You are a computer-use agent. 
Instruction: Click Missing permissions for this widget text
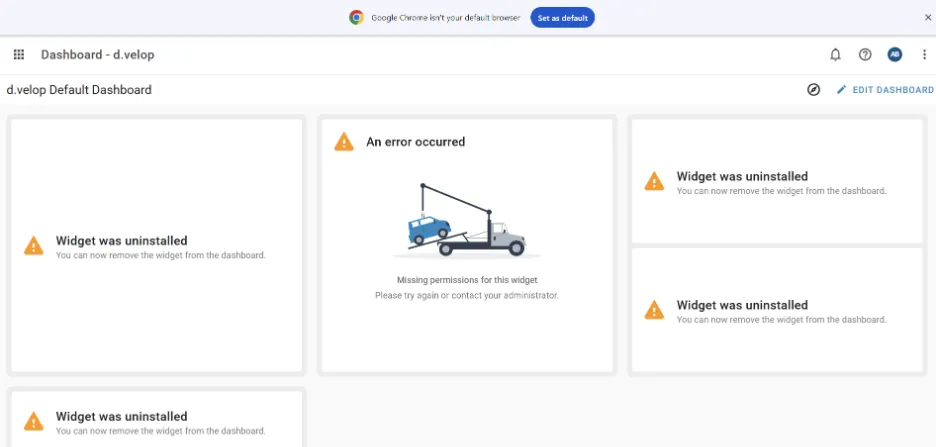pos(467,280)
